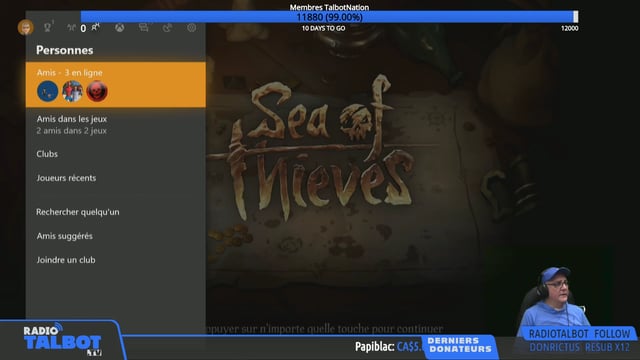Select the blue friend avatar
The image size is (640, 360).
[48, 91]
